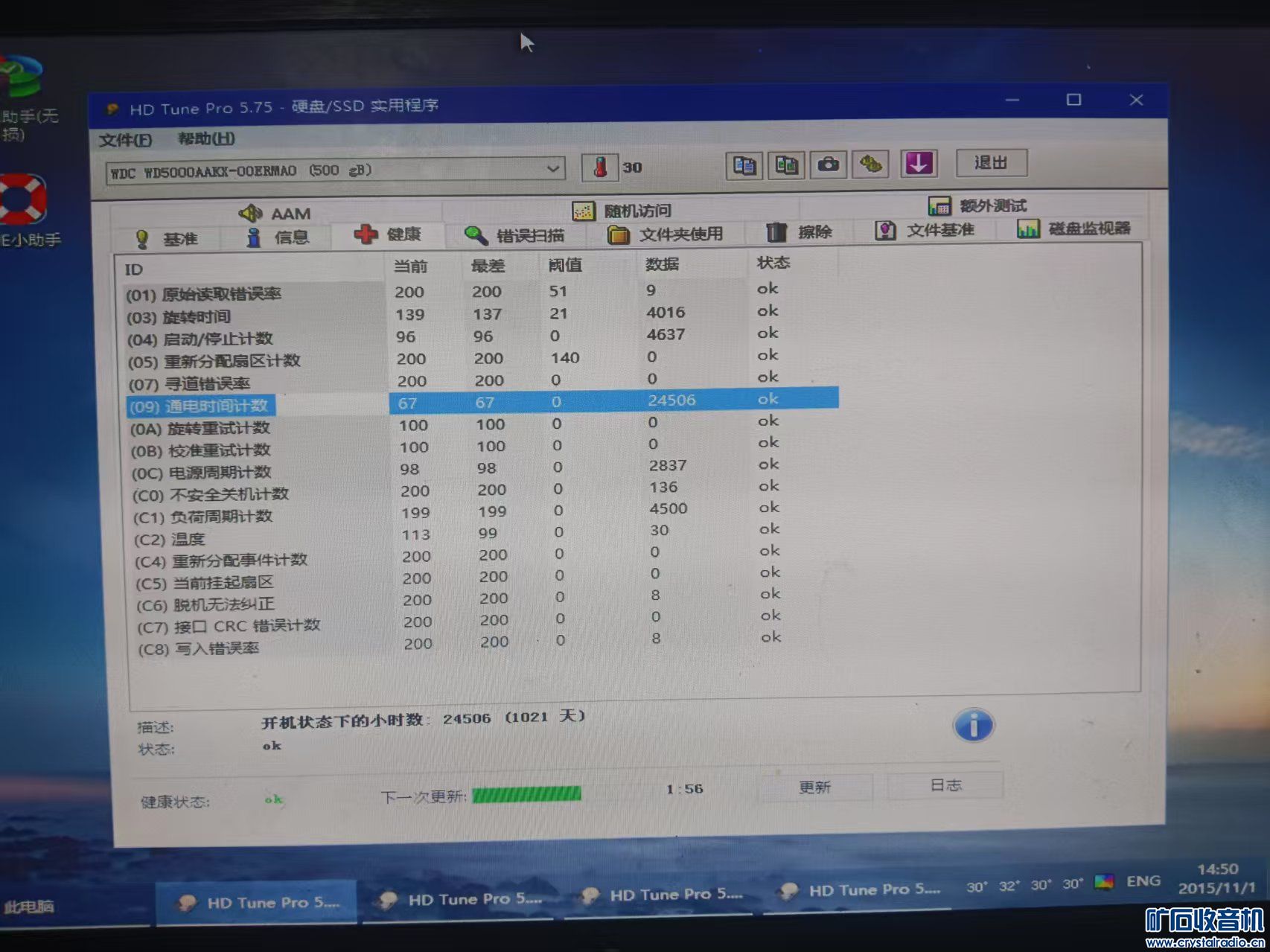Open the 擦除 erase tab
1270x952 pixels.
[799, 232]
